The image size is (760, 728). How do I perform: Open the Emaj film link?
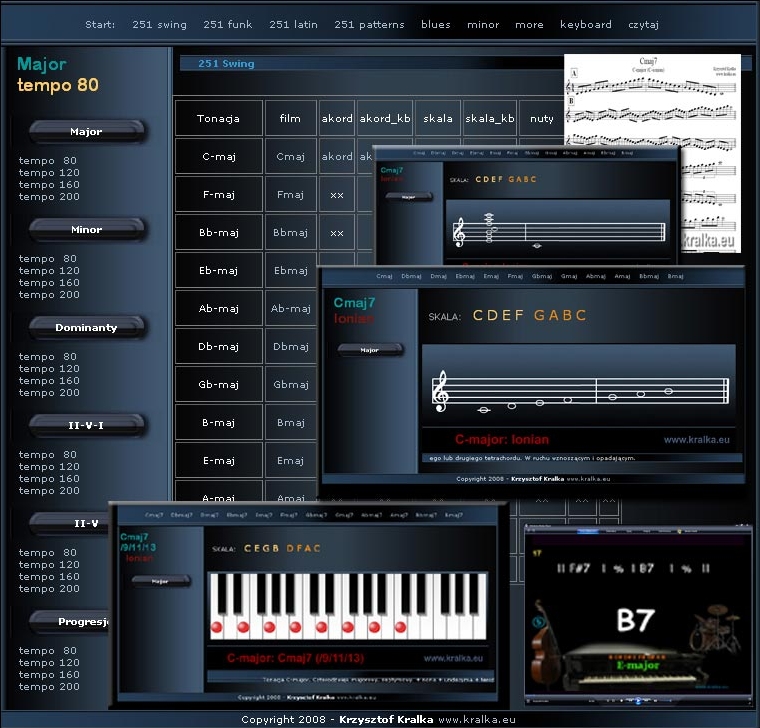290,460
